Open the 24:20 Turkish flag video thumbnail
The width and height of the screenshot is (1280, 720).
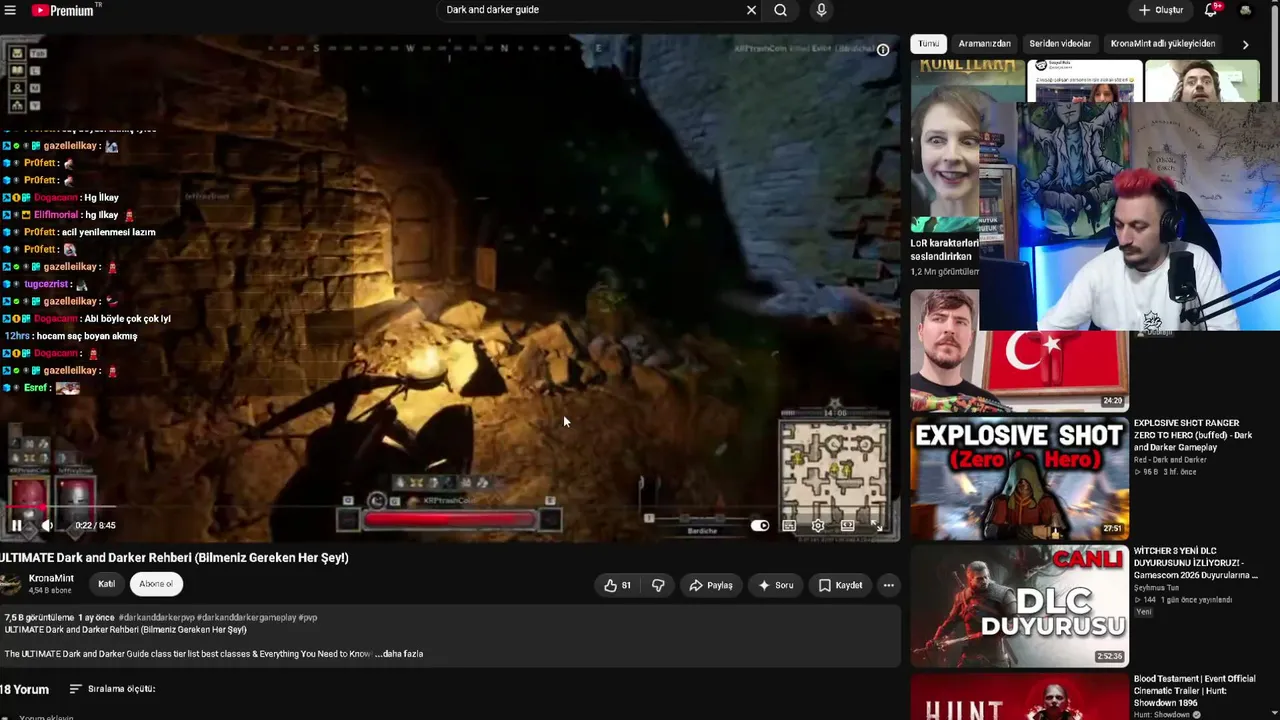[1019, 350]
